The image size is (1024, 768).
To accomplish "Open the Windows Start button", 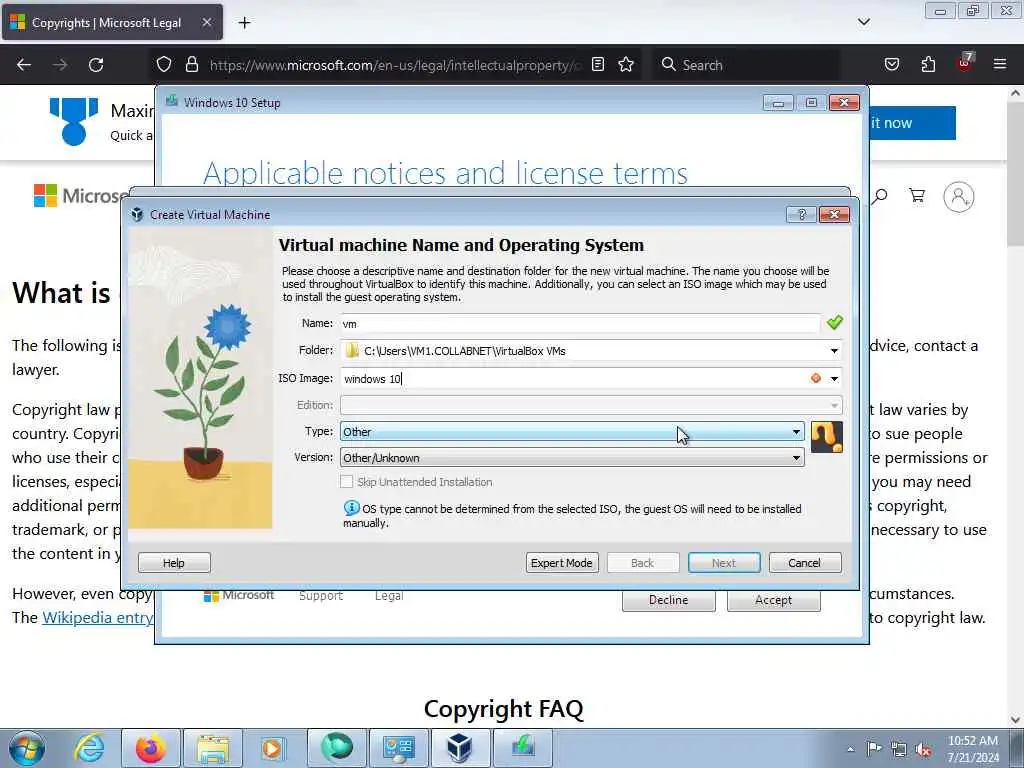I will pos(27,748).
